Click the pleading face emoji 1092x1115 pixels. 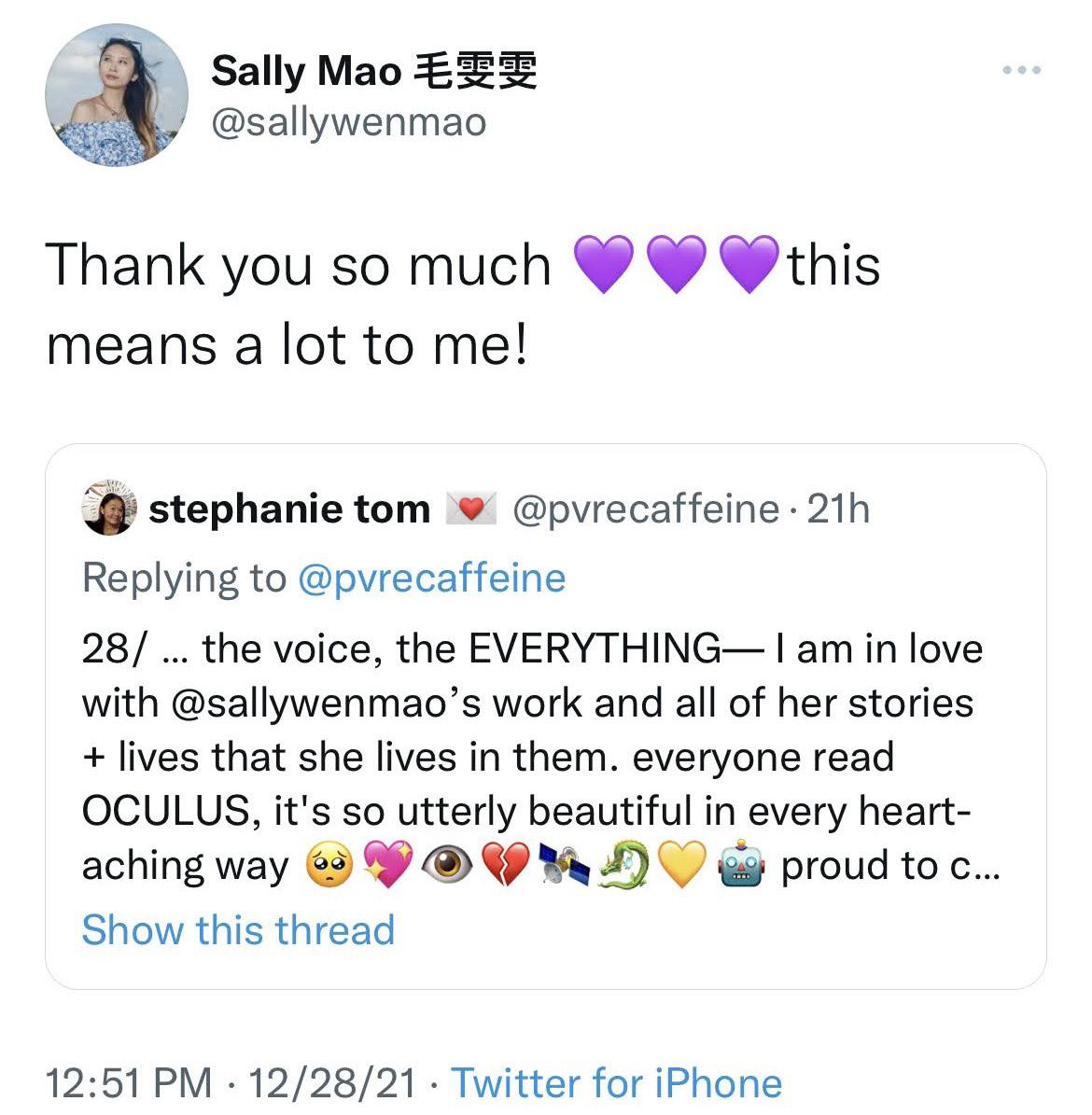tap(329, 868)
